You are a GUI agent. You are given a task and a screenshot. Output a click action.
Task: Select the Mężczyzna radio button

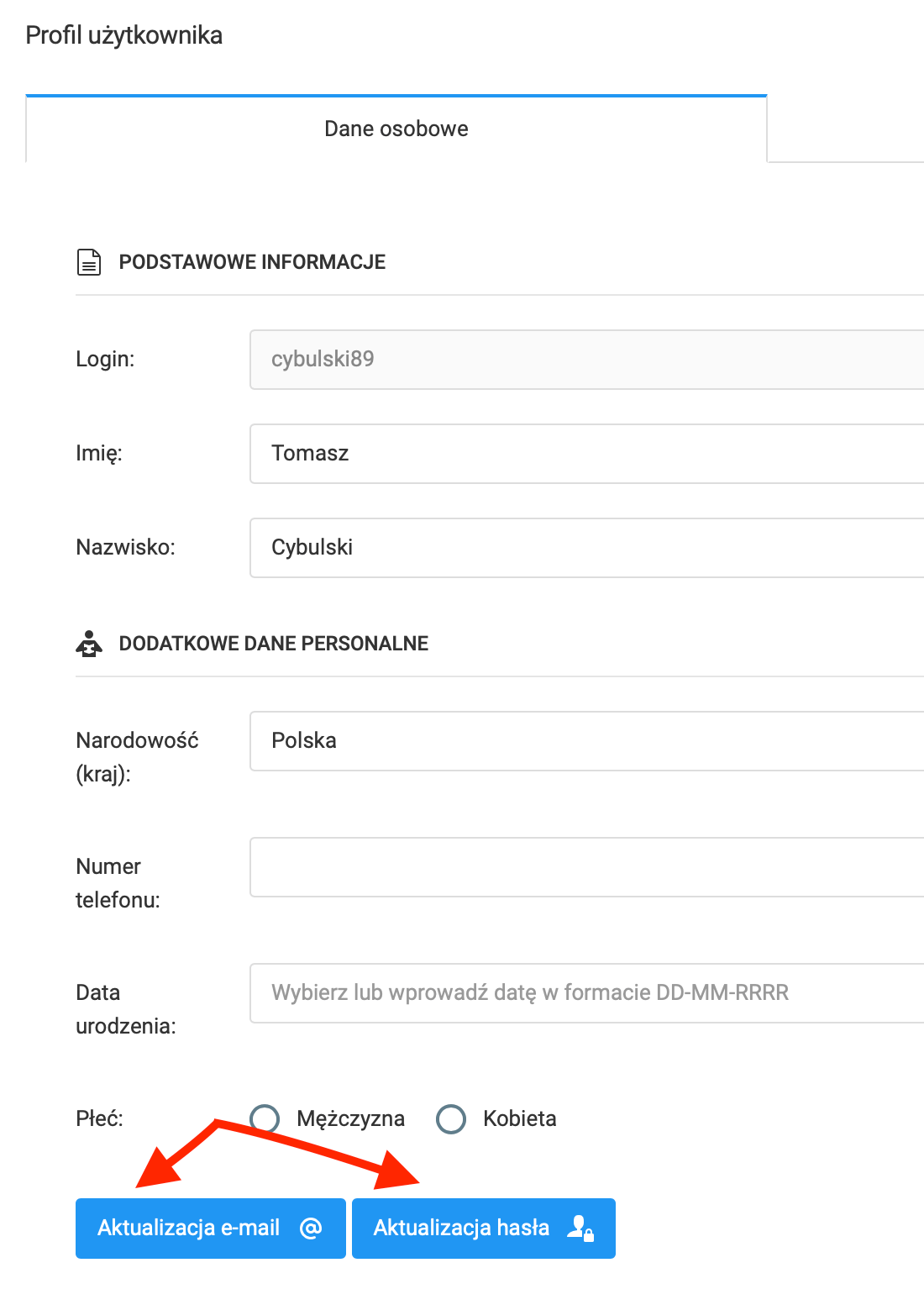point(265,1118)
